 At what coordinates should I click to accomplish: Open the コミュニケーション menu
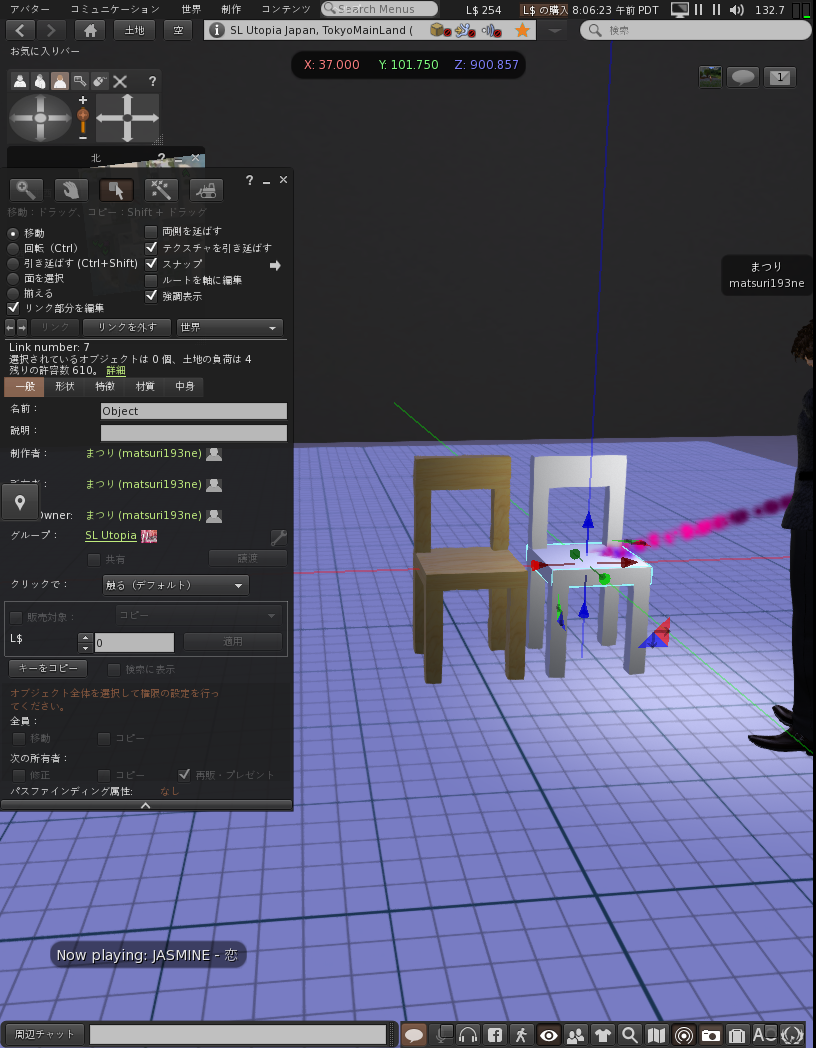point(115,9)
